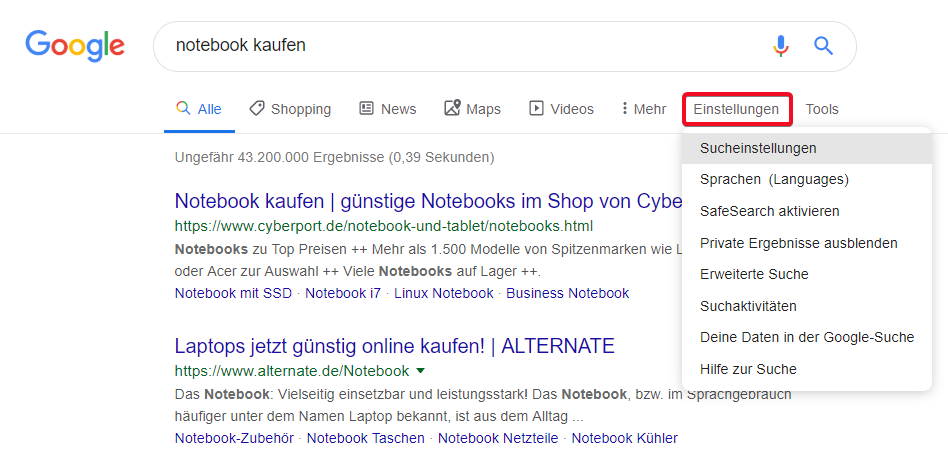Screen dimensions: 948x465
Task: Open the Cyberport Notebook kaufen result title
Action: click(428, 201)
